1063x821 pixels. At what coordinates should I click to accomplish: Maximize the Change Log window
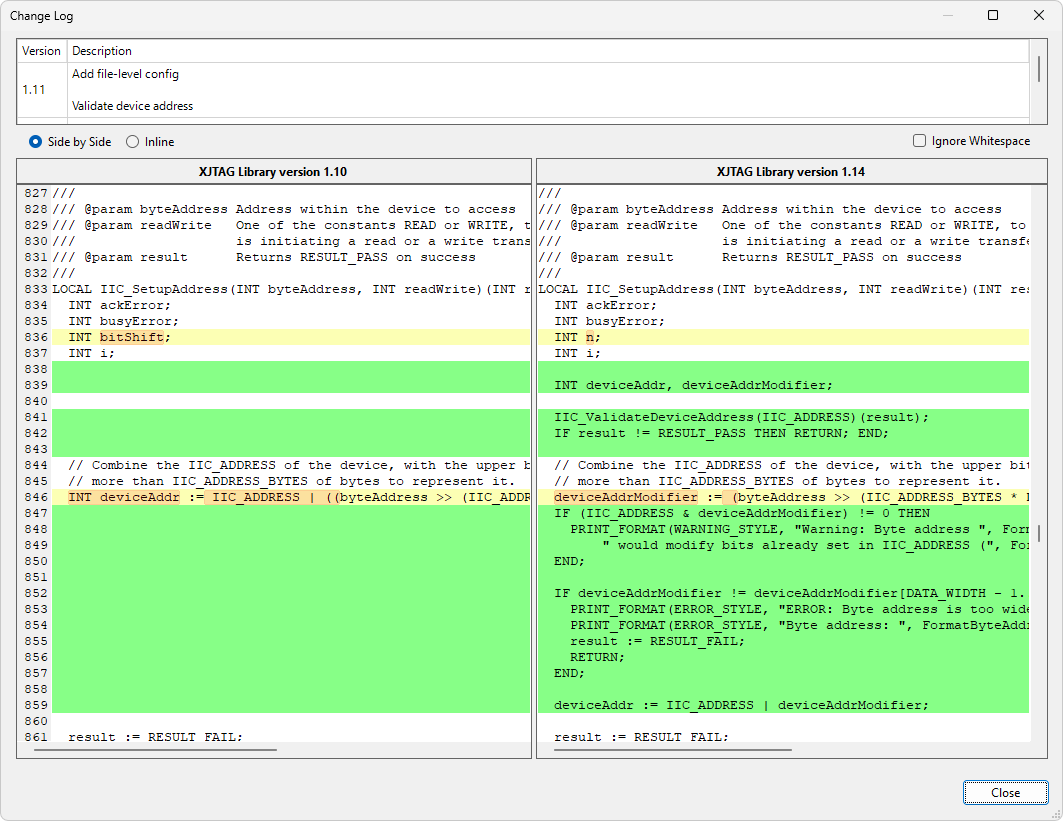click(x=993, y=15)
